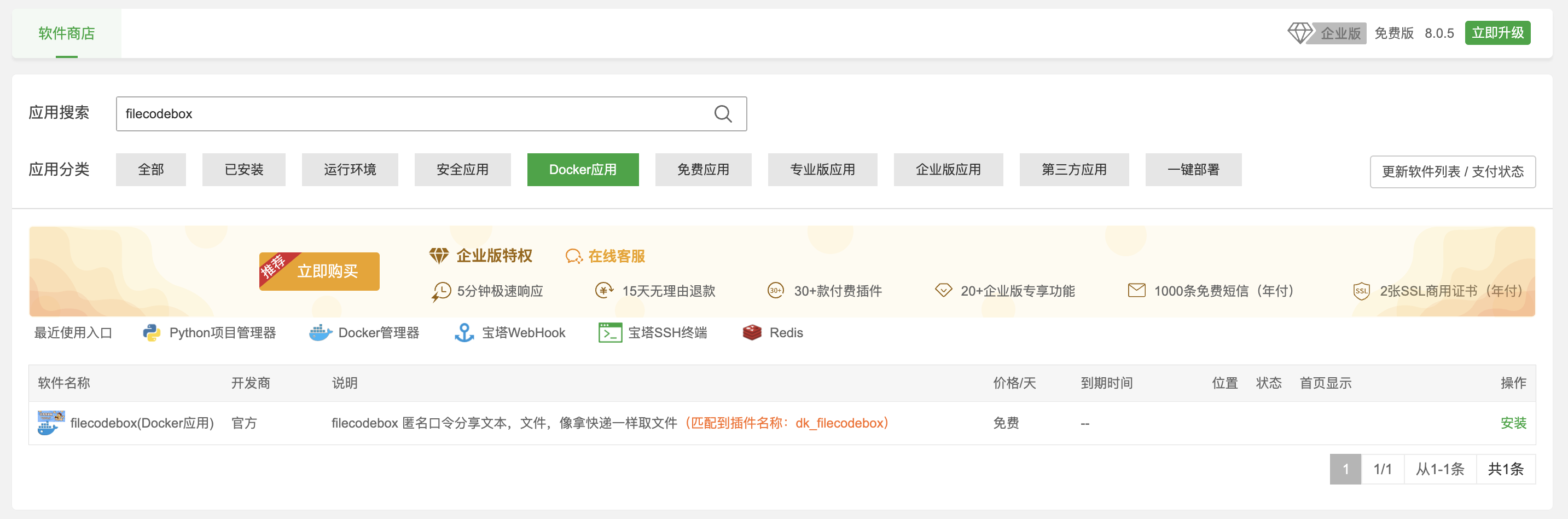Click the 共1条 total count text

(1506, 469)
